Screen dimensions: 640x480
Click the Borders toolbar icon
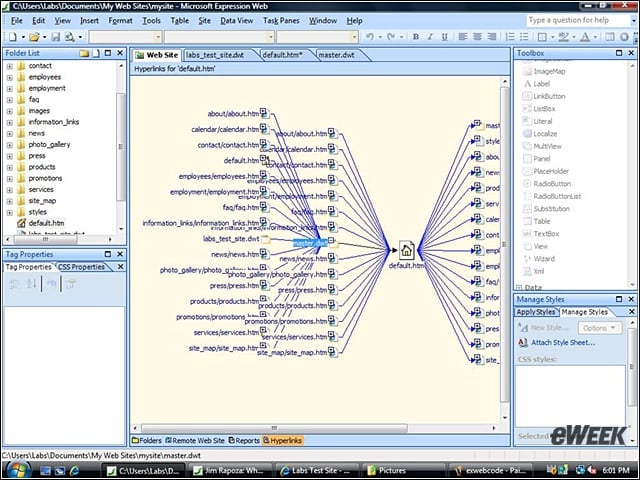(x=542, y=37)
